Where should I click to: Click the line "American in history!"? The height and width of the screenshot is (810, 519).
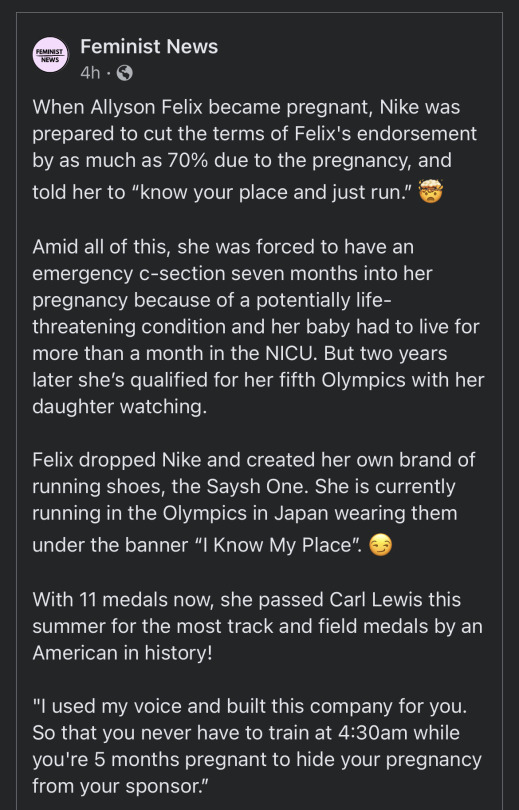(122, 653)
